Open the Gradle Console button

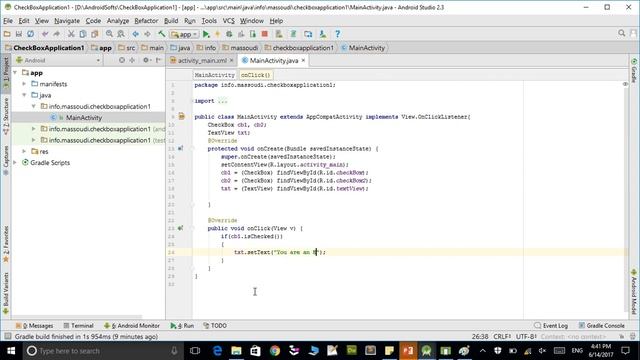(602, 326)
